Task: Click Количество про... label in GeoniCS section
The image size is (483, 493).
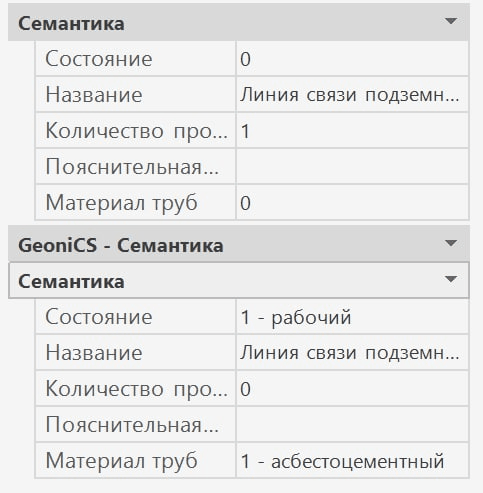Action: click(x=137, y=389)
